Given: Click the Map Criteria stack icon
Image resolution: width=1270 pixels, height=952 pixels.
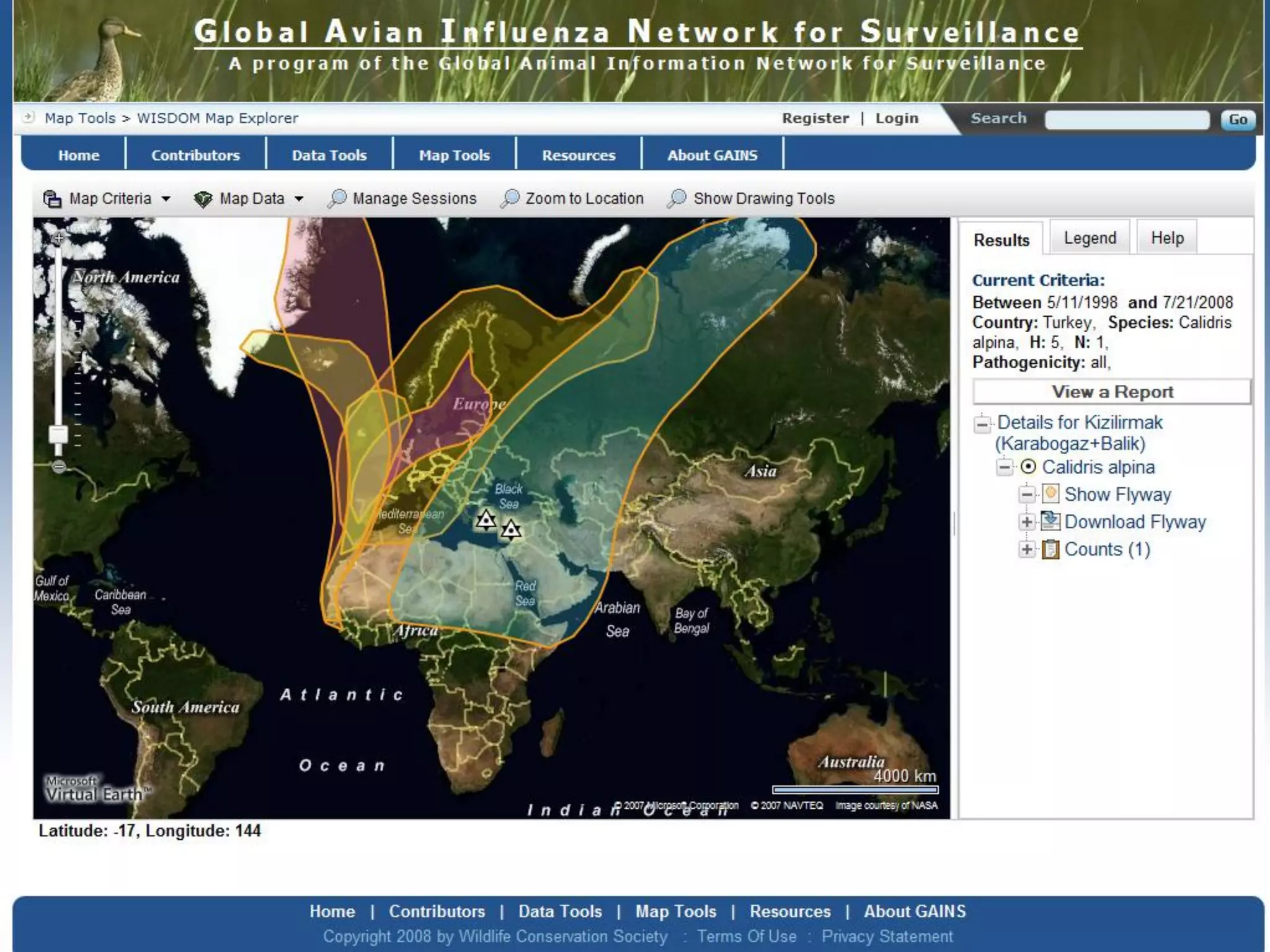Looking at the screenshot, I should click(x=52, y=199).
